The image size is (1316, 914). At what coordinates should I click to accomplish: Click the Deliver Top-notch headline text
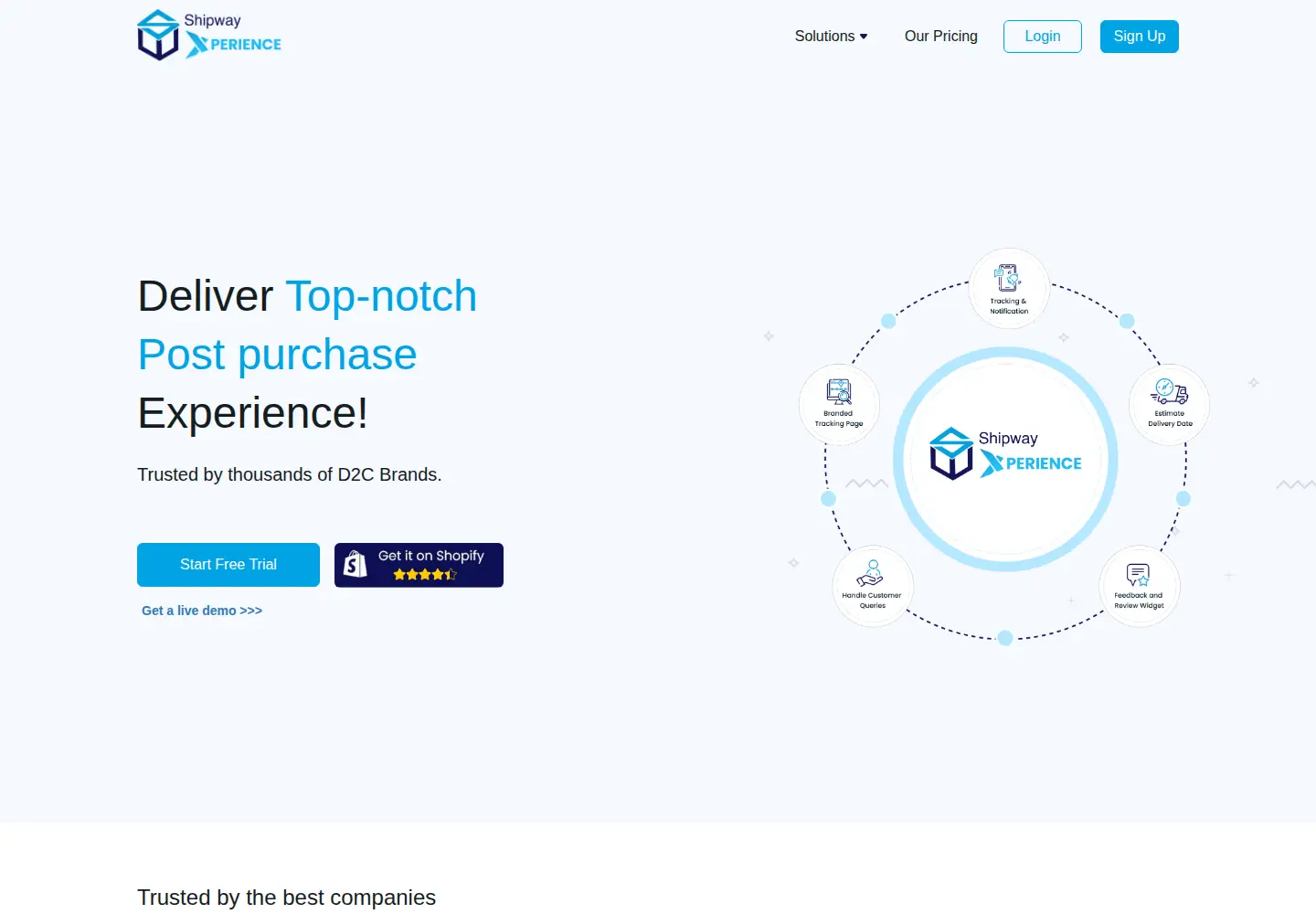point(307,296)
